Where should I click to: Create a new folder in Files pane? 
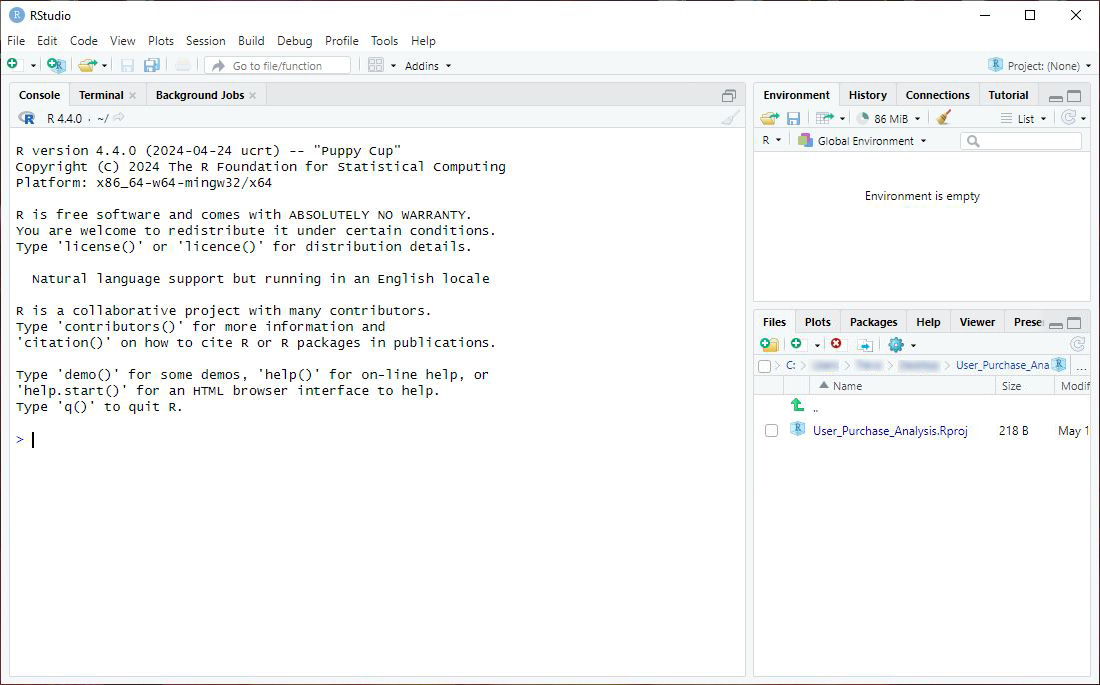[770, 344]
